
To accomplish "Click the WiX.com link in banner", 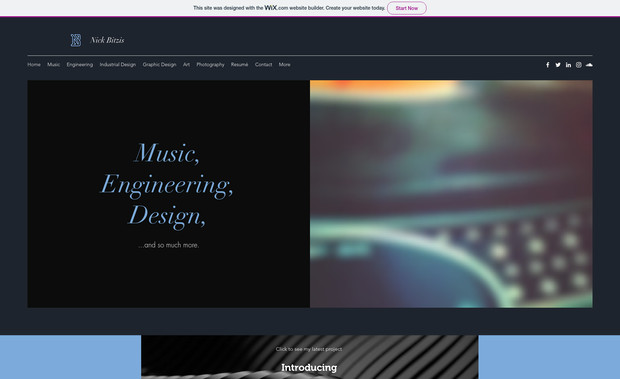I will (276, 8).
